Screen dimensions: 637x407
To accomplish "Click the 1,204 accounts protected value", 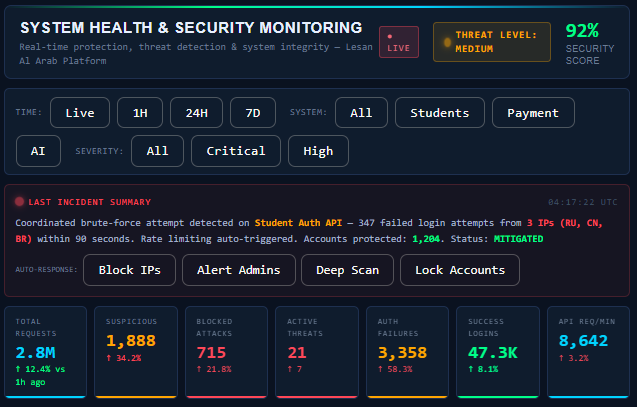I will pyautogui.click(x=426, y=239).
